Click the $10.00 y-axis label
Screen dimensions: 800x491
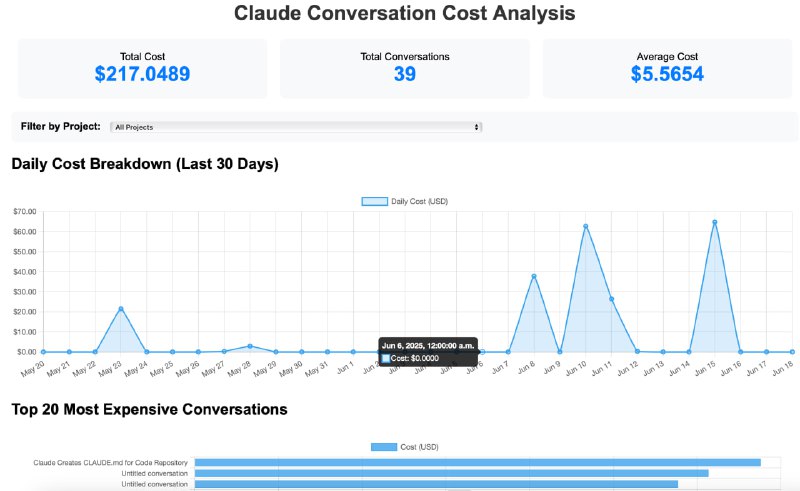[25, 332]
